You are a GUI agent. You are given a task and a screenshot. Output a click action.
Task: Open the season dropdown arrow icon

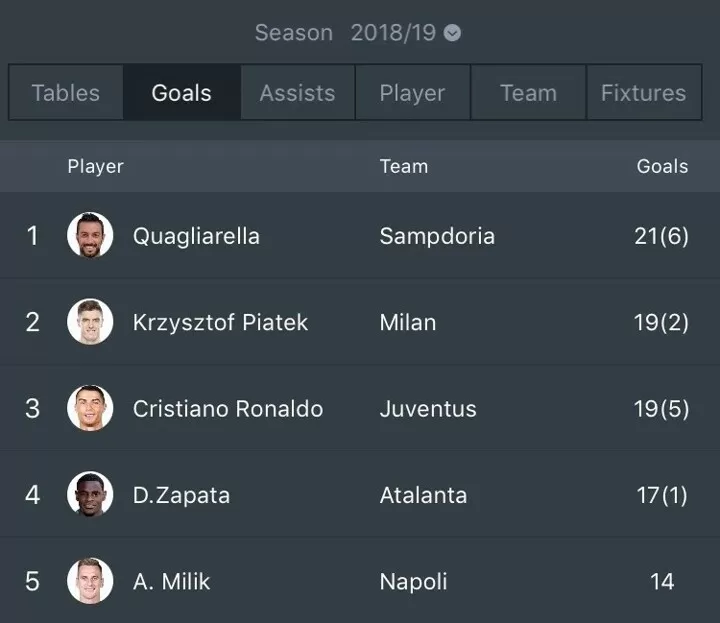452,33
